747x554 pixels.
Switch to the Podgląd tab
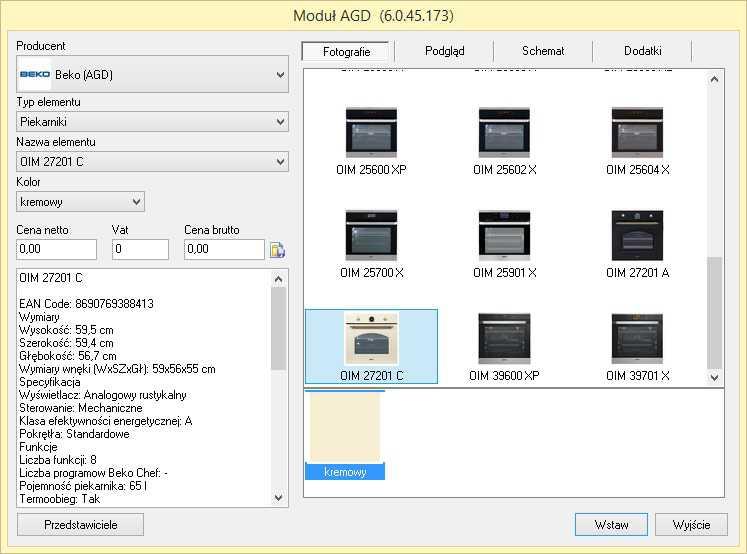click(444, 50)
